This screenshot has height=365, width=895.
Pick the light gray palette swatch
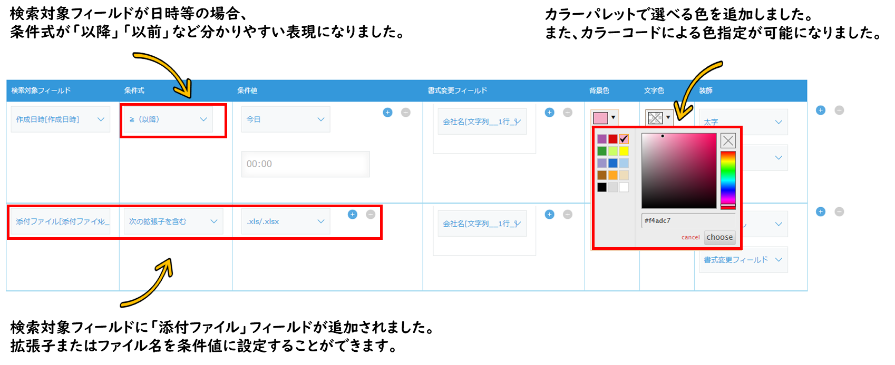(x=613, y=187)
